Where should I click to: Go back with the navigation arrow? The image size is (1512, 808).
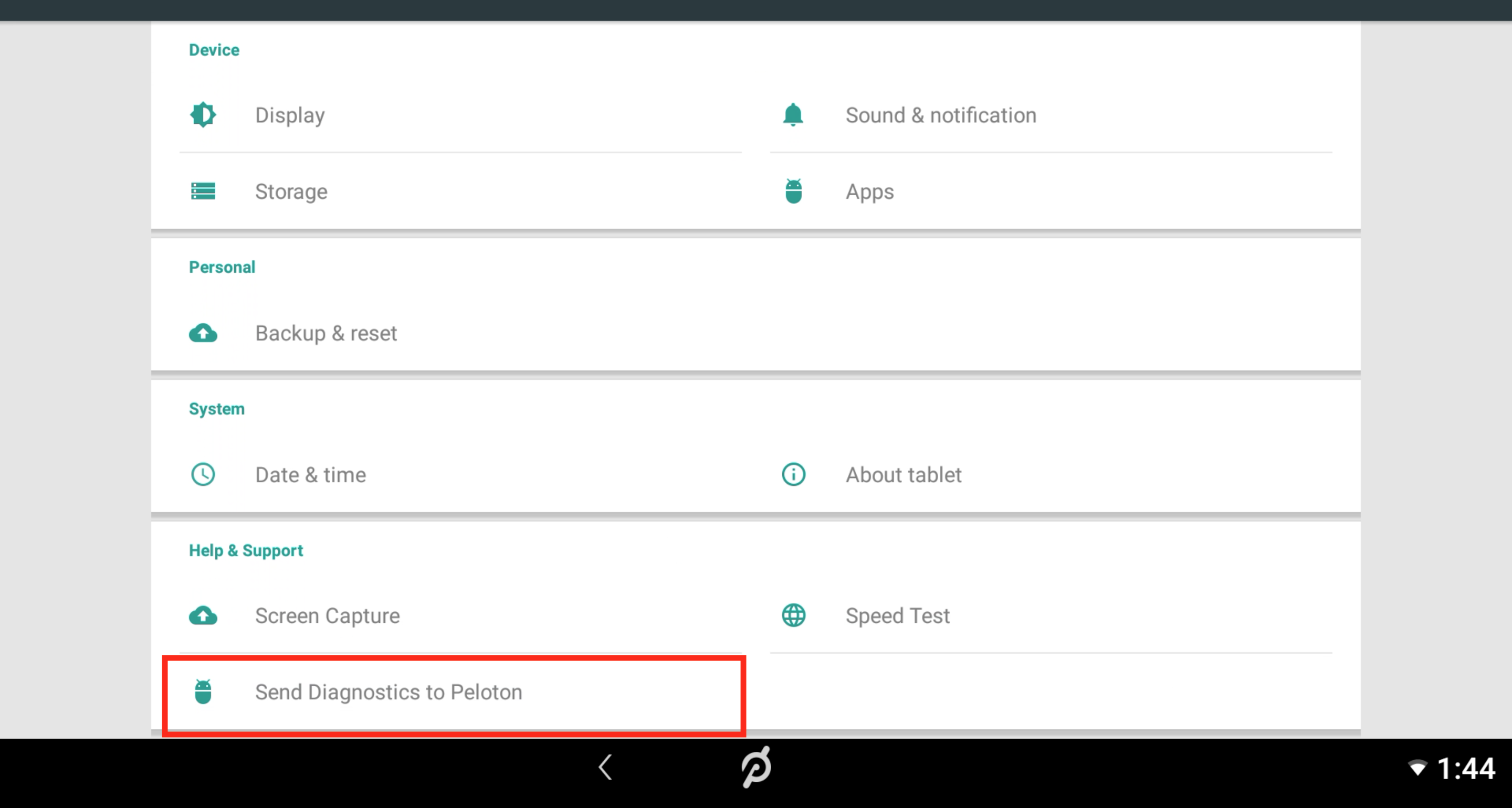pos(605,767)
